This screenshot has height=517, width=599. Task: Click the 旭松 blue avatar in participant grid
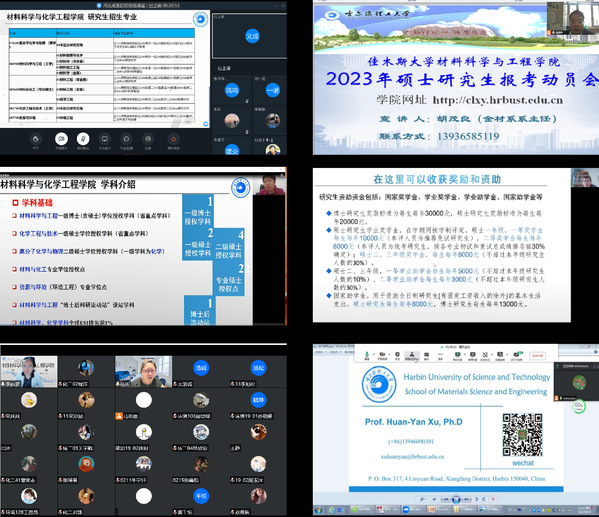[x=258, y=368]
